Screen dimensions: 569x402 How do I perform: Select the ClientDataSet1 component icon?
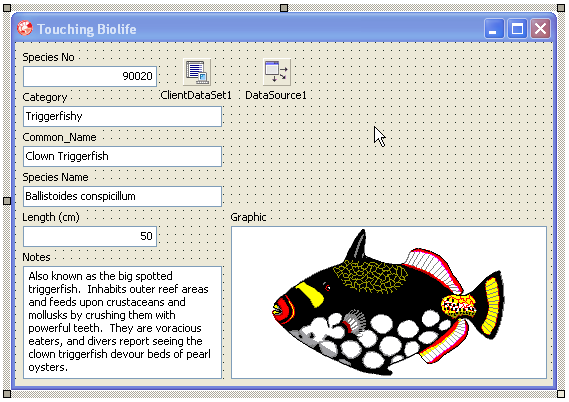(197, 72)
